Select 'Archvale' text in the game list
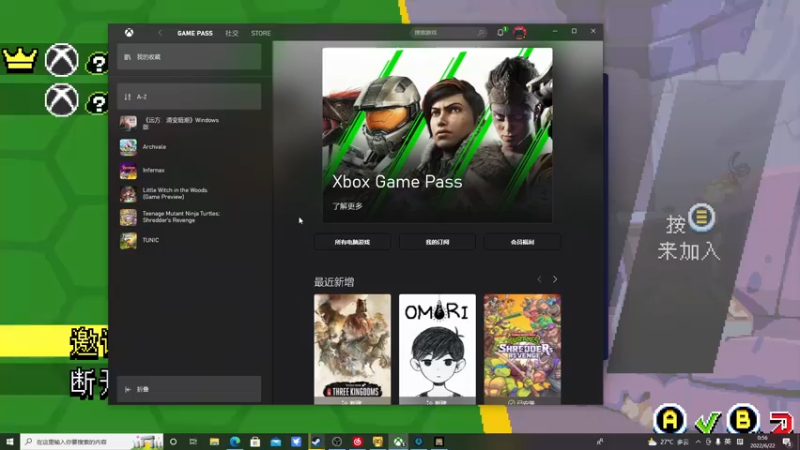This screenshot has width=800, height=450. (x=154, y=147)
